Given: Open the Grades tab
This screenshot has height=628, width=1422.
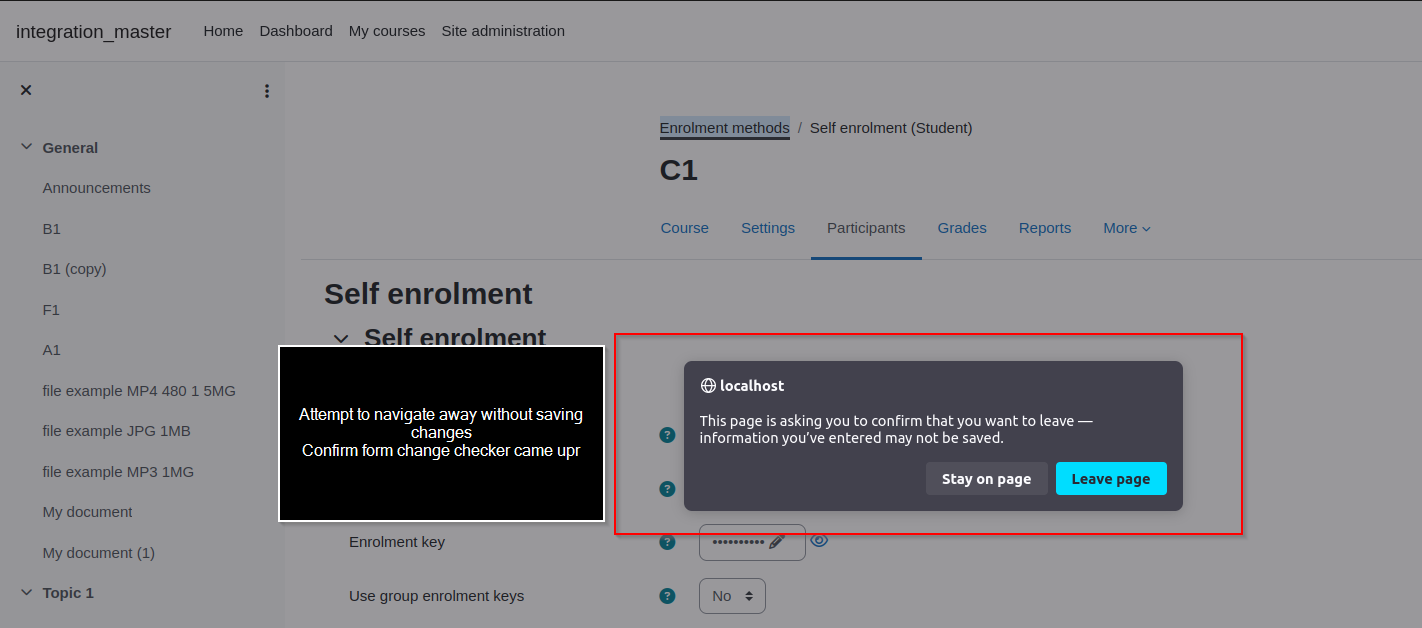Looking at the screenshot, I should pyautogui.click(x=962, y=228).
